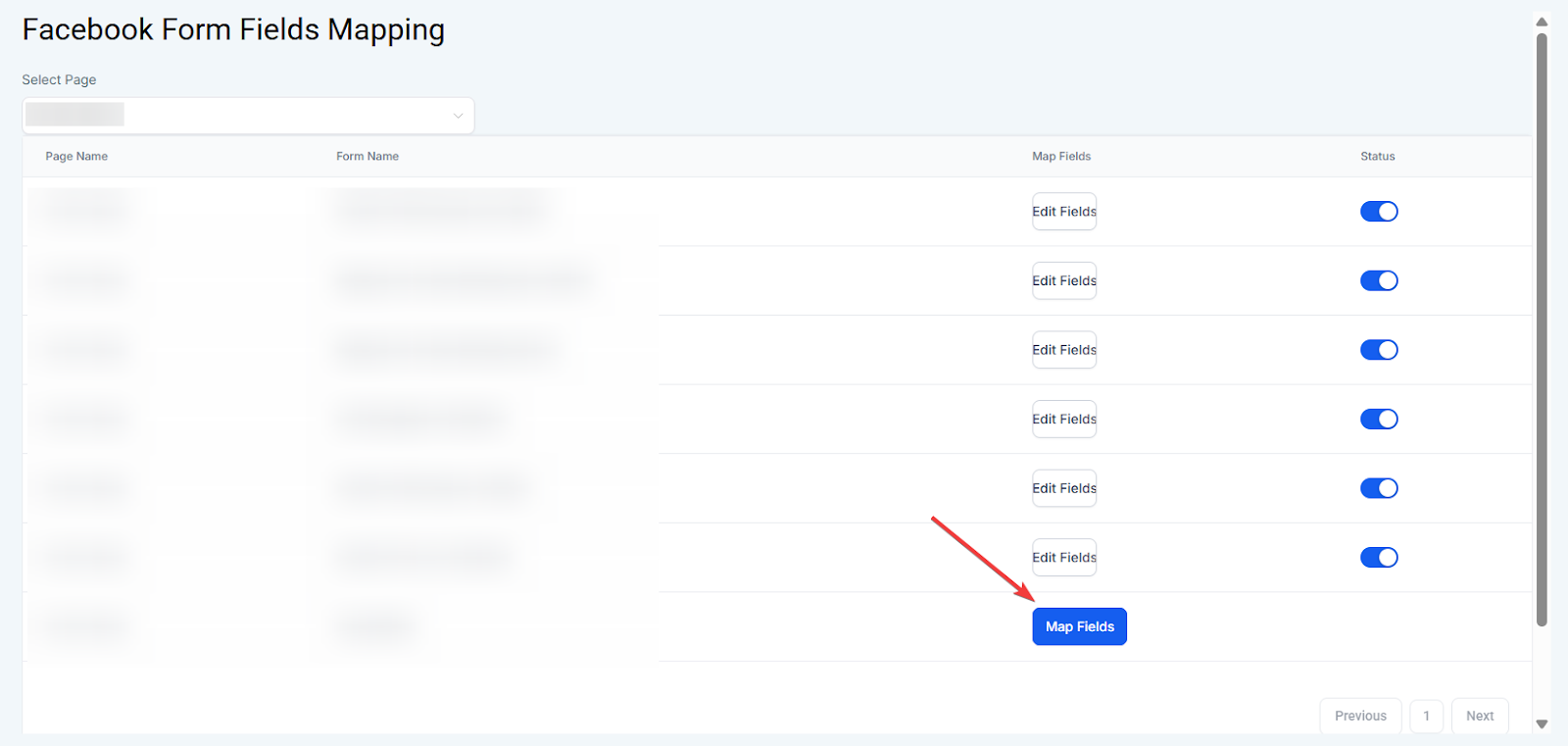
Task: Open the Select Page dropdown
Action: (248, 116)
